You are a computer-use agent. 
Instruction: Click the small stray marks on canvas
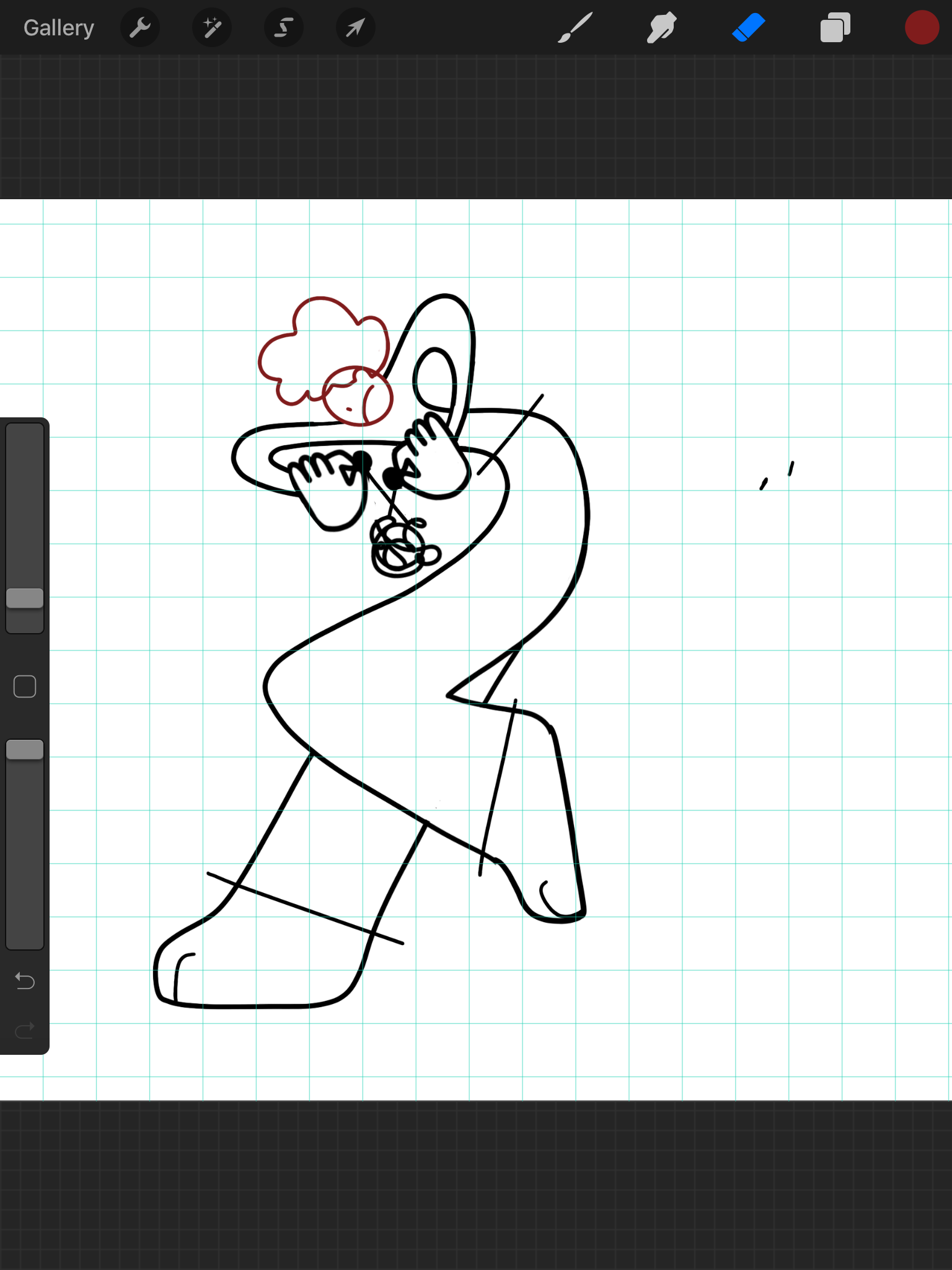click(x=777, y=476)
